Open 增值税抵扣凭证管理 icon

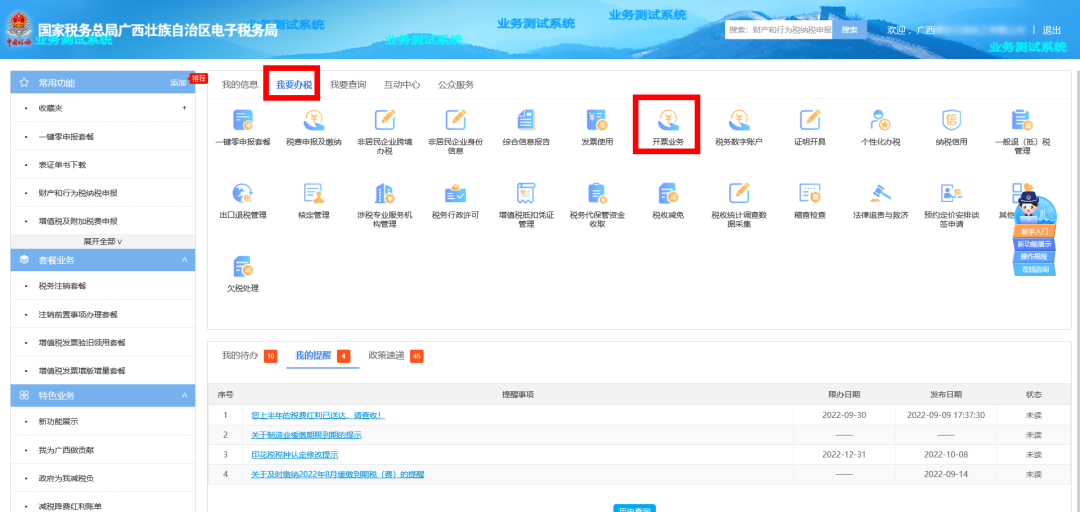(526, 194)
